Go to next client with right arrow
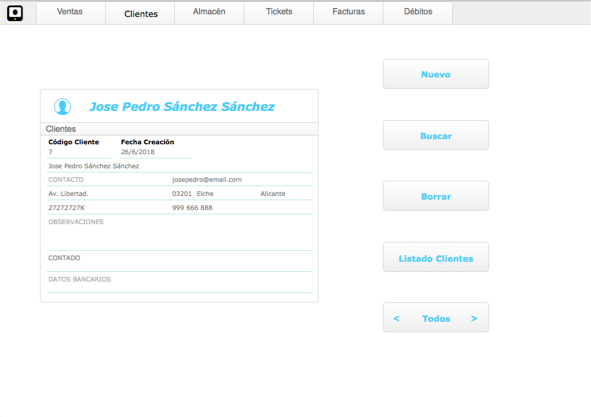The image size is (591, 417). [x=474, y=319]
